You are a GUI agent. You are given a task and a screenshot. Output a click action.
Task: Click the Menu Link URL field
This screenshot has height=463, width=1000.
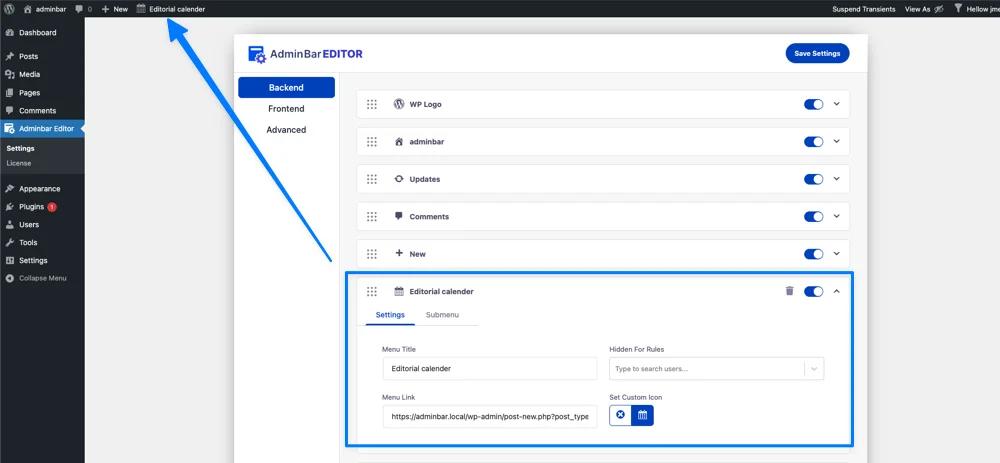click(490, 416)
